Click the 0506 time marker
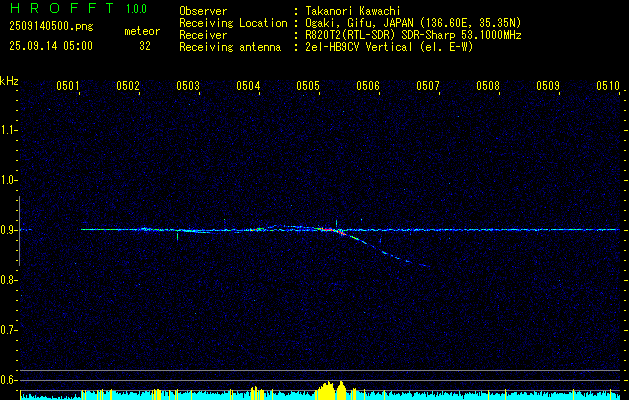The image size is (629, 400). tap(368, 86)
